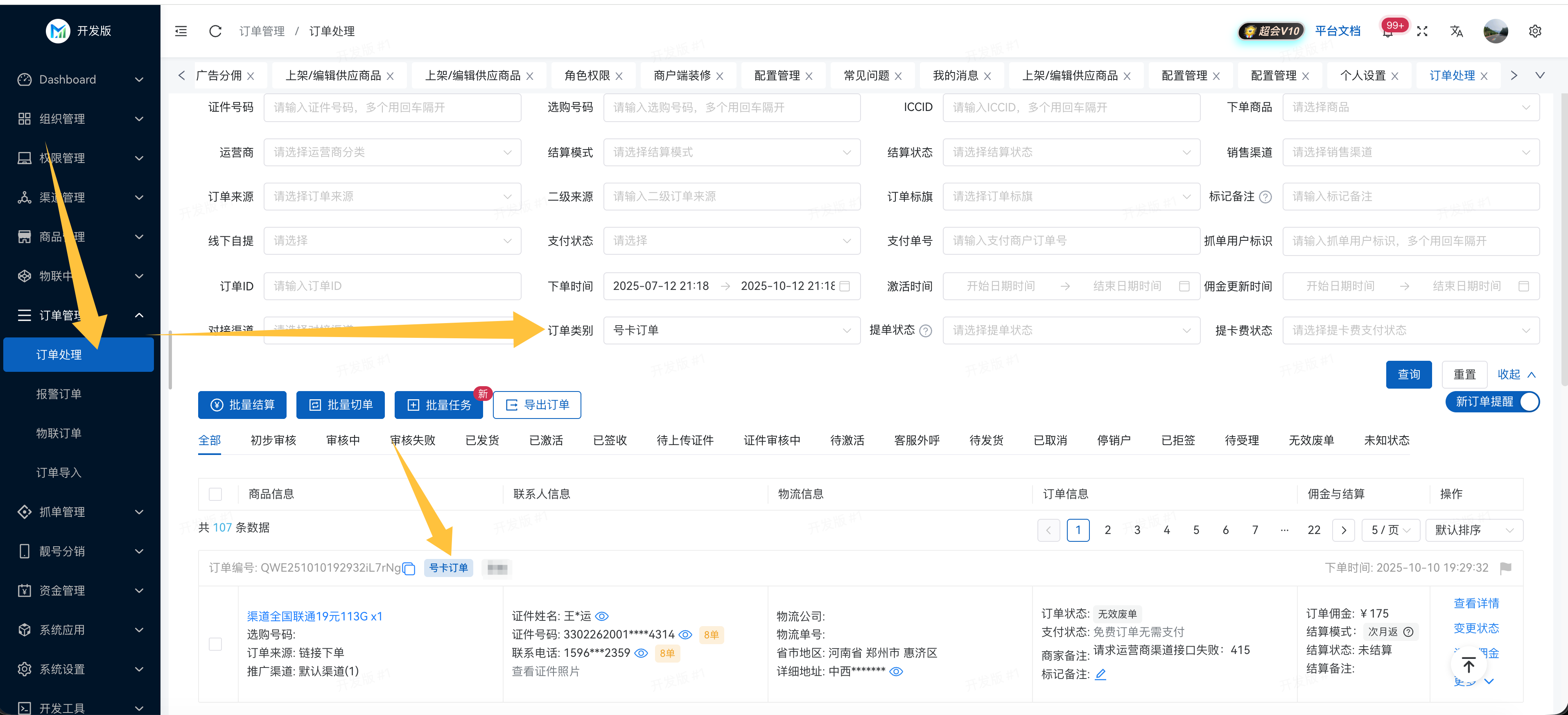Open the 5 / 页 page size selector
The image size is (1568, 715).
[1390, 530]
